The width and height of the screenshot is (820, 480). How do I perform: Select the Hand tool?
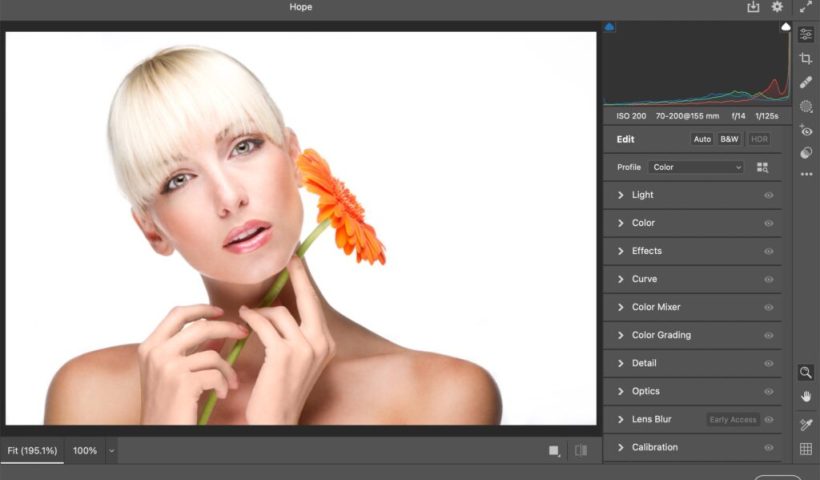(806, 397)
